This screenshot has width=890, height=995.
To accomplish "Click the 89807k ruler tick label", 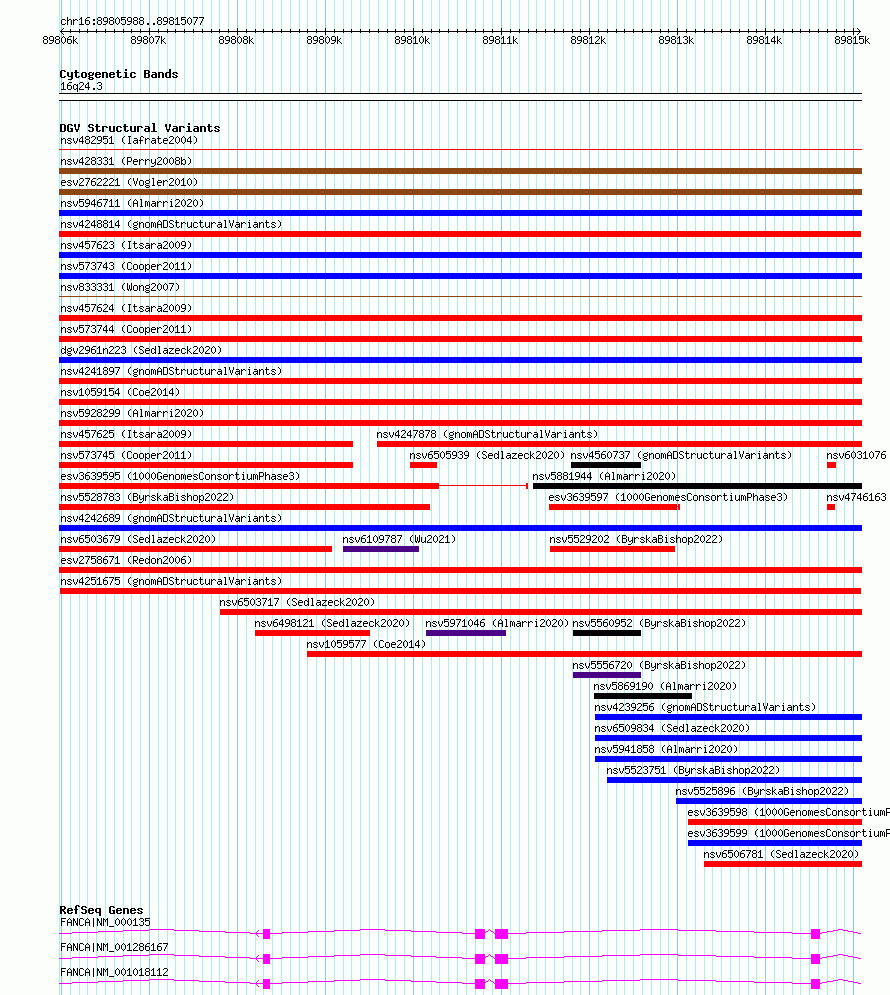I will [x=148, y=39].
